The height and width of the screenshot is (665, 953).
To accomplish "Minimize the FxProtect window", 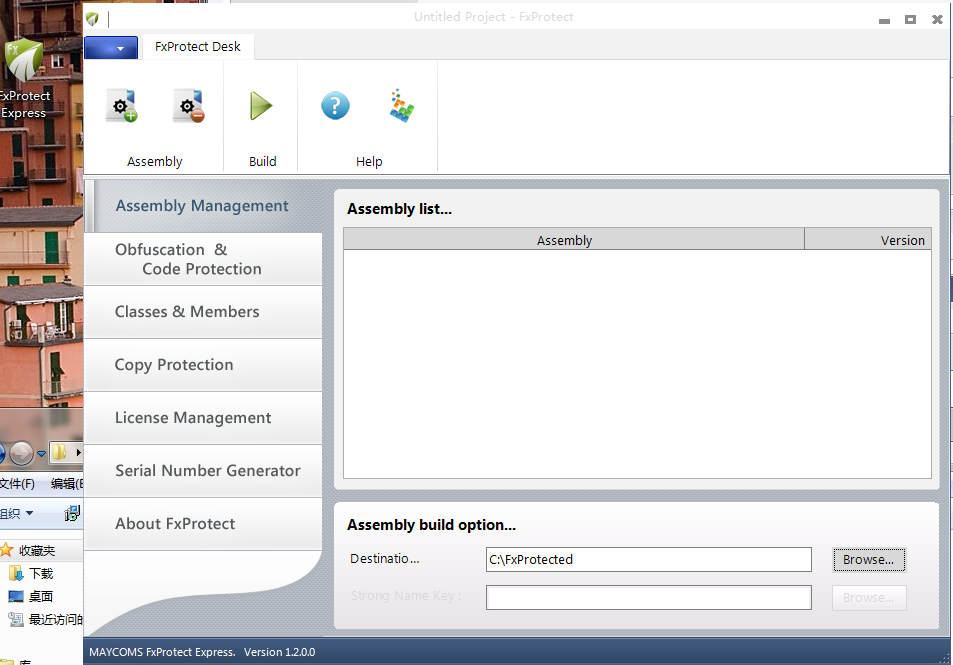I will point(884,20).
